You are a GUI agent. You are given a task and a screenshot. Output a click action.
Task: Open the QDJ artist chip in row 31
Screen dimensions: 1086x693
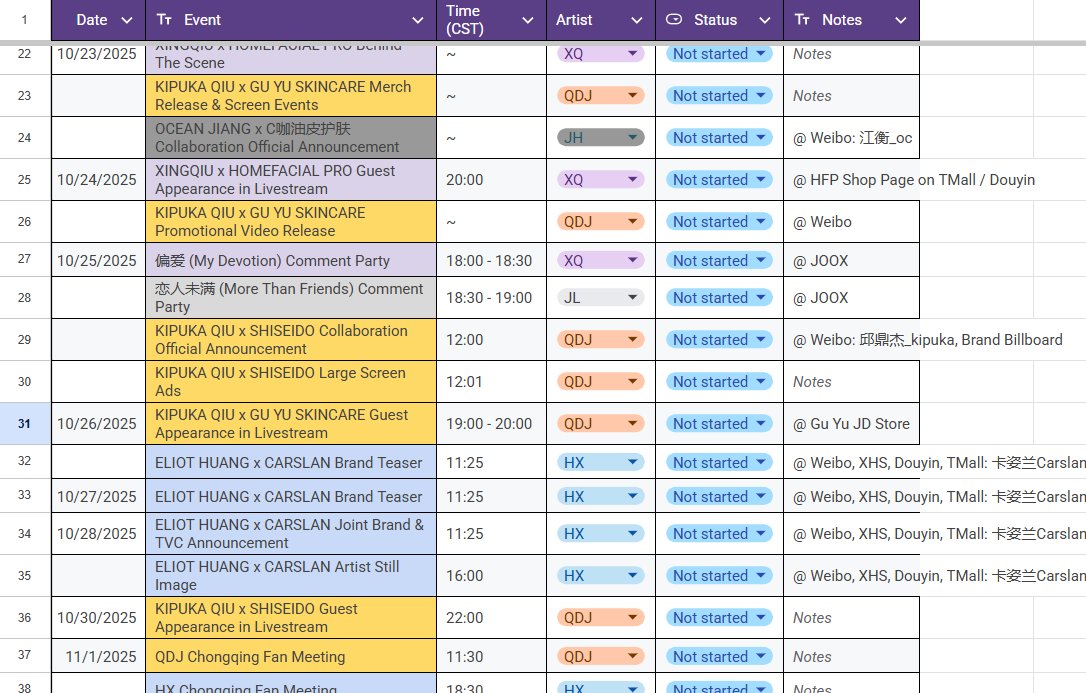pos(600,424)
